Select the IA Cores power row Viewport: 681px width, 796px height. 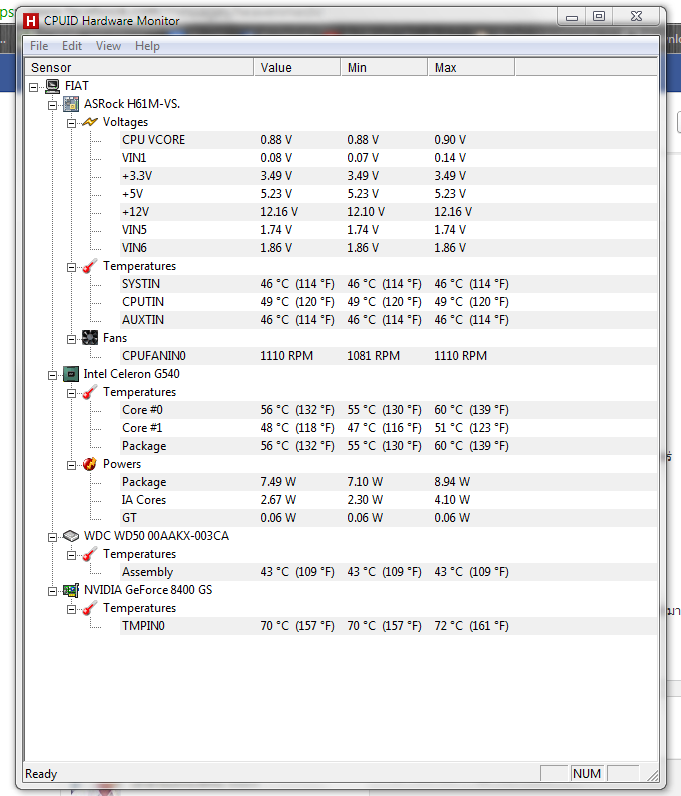pos(388,500)
